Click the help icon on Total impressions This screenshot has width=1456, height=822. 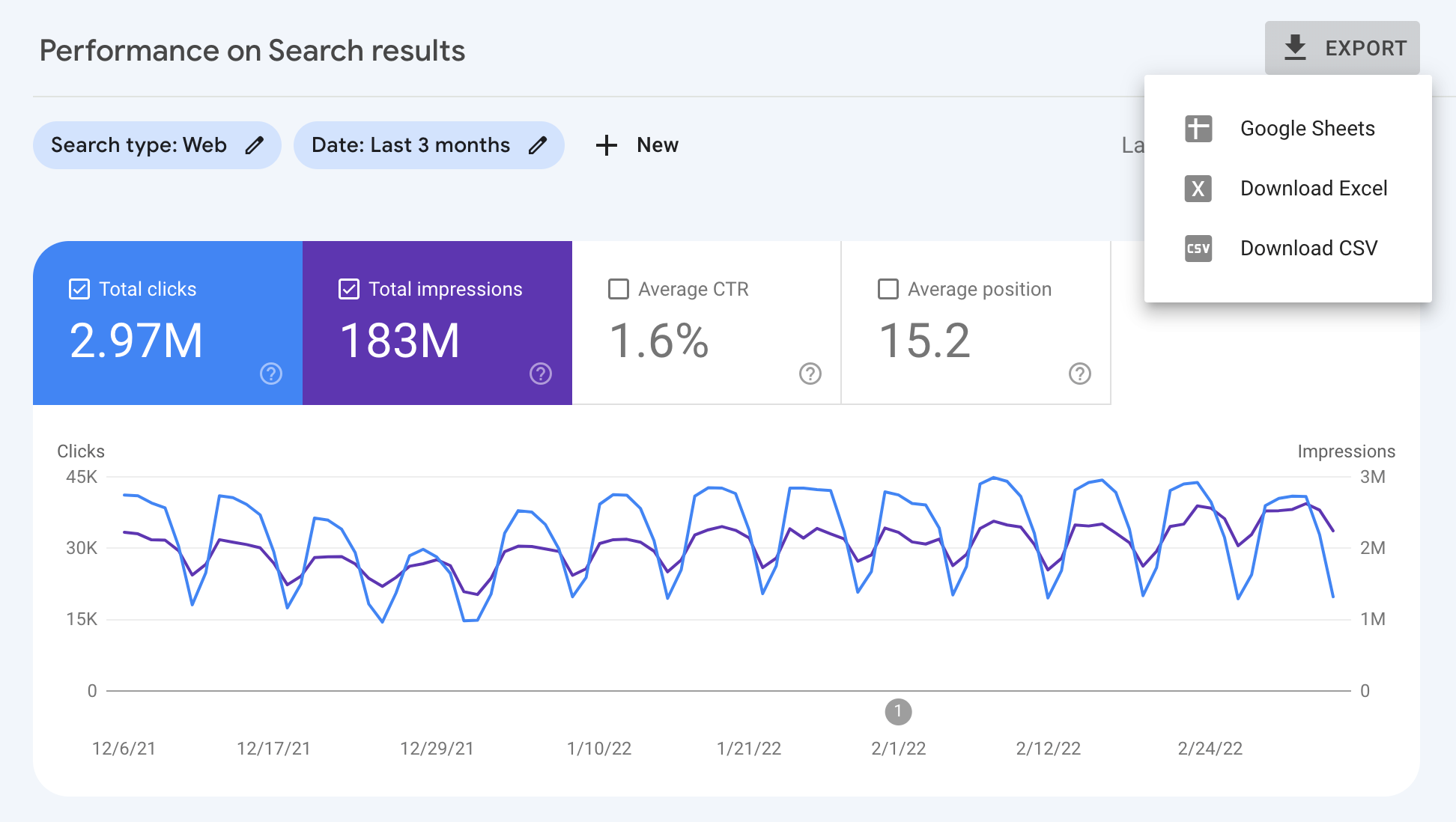[541, 376]
